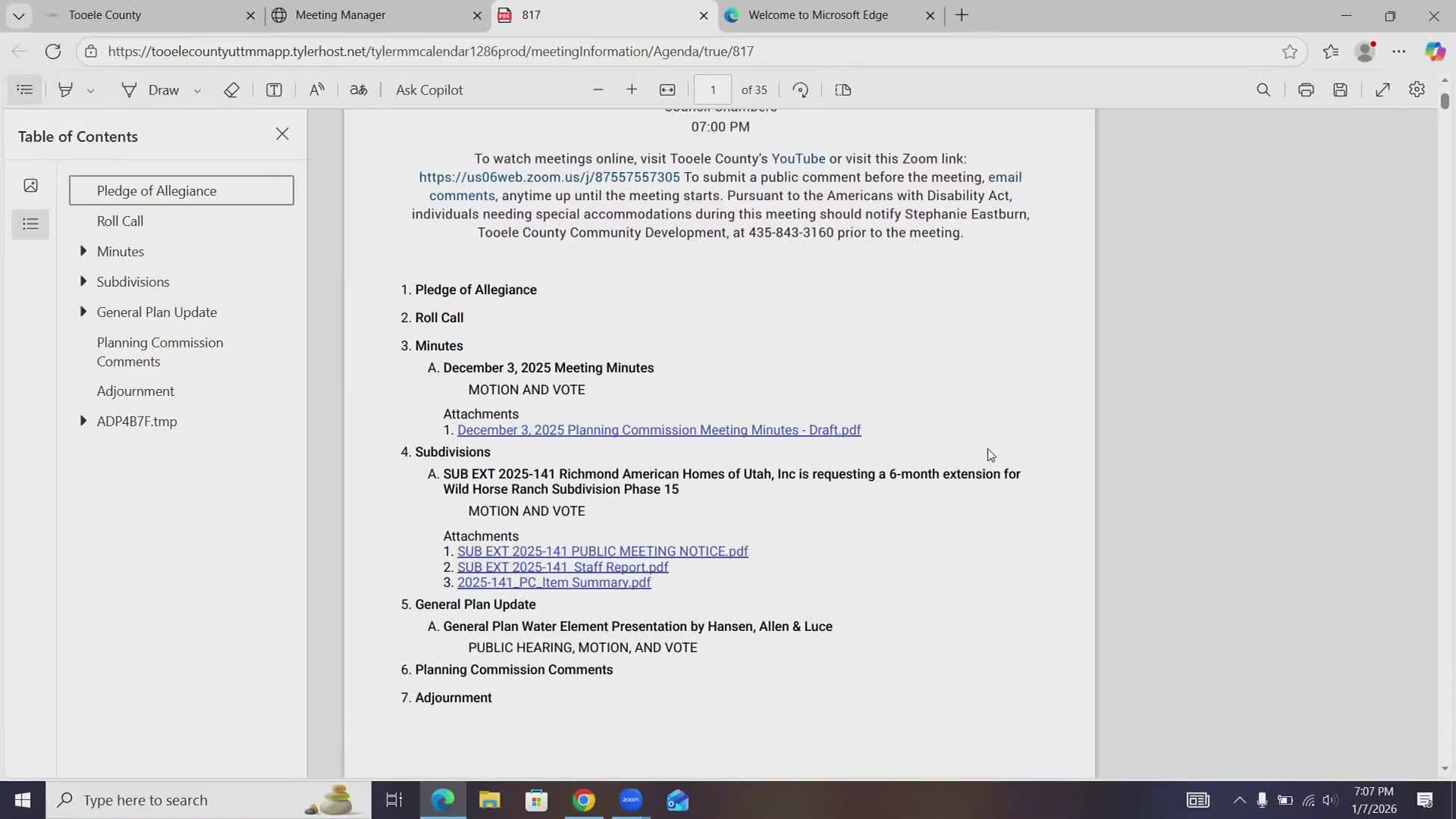This screenshot has width=1456, height=819.
Task: Open the Add text tool
Action: [x=274, y=89]
